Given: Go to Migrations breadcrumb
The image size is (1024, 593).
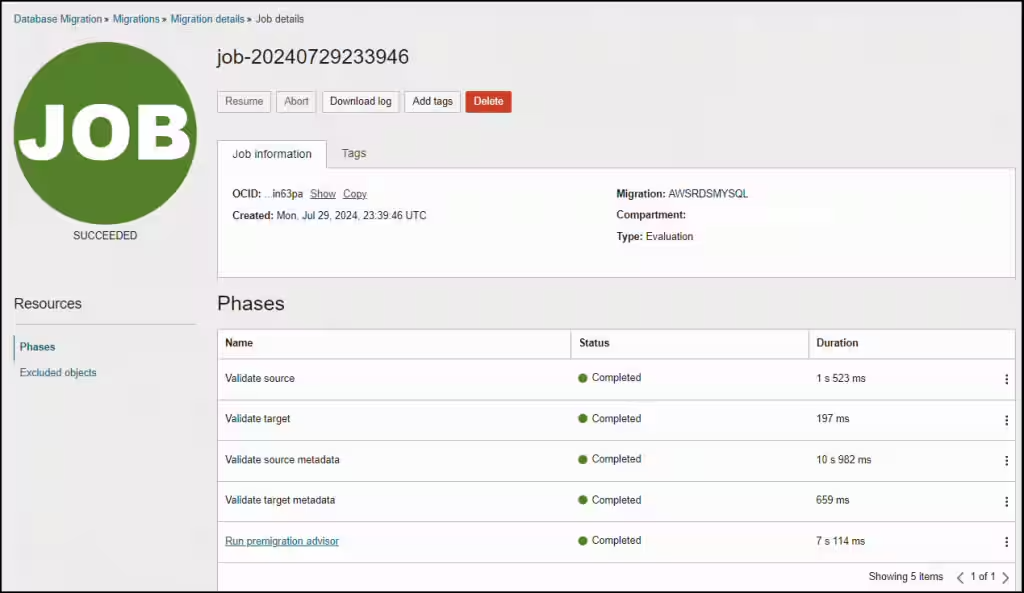Looking at the screenshot, I should (136, 19).
